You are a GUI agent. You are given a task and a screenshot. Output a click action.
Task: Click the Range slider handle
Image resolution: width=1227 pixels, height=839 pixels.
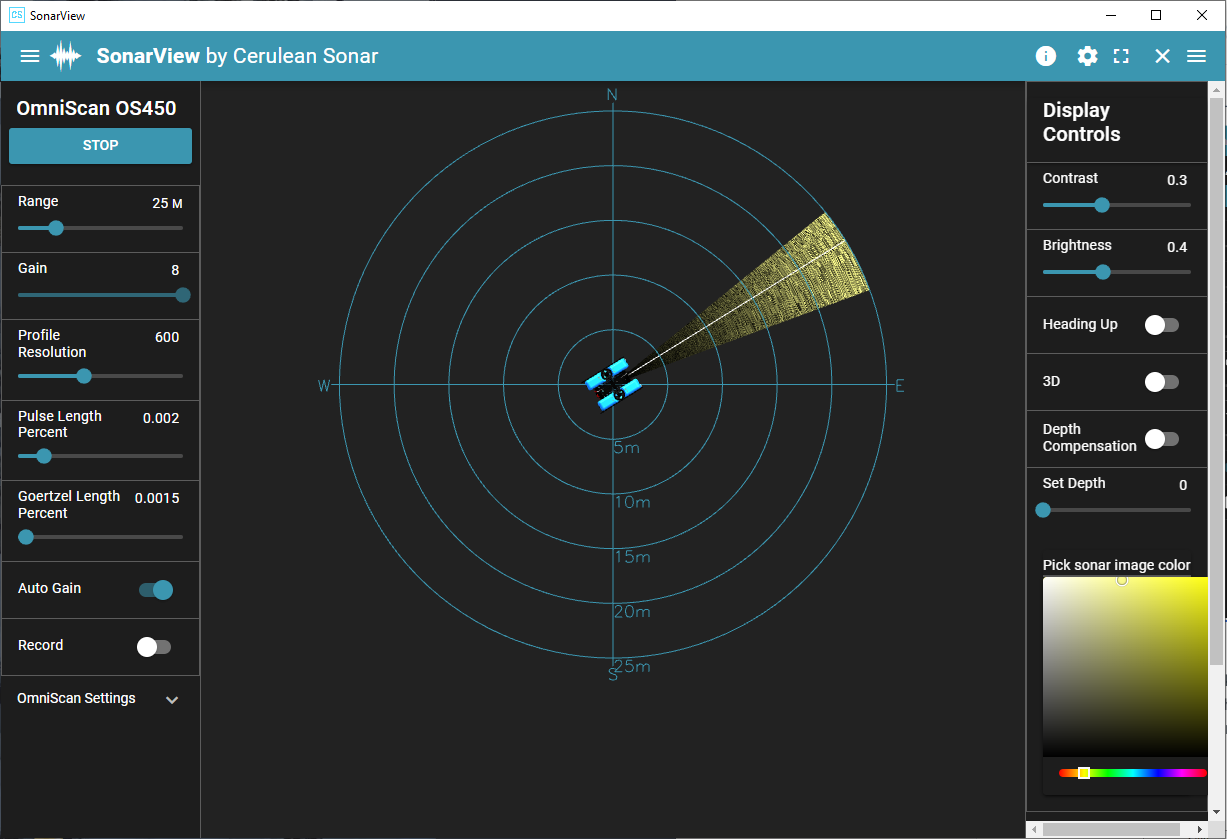coord(56,228)
